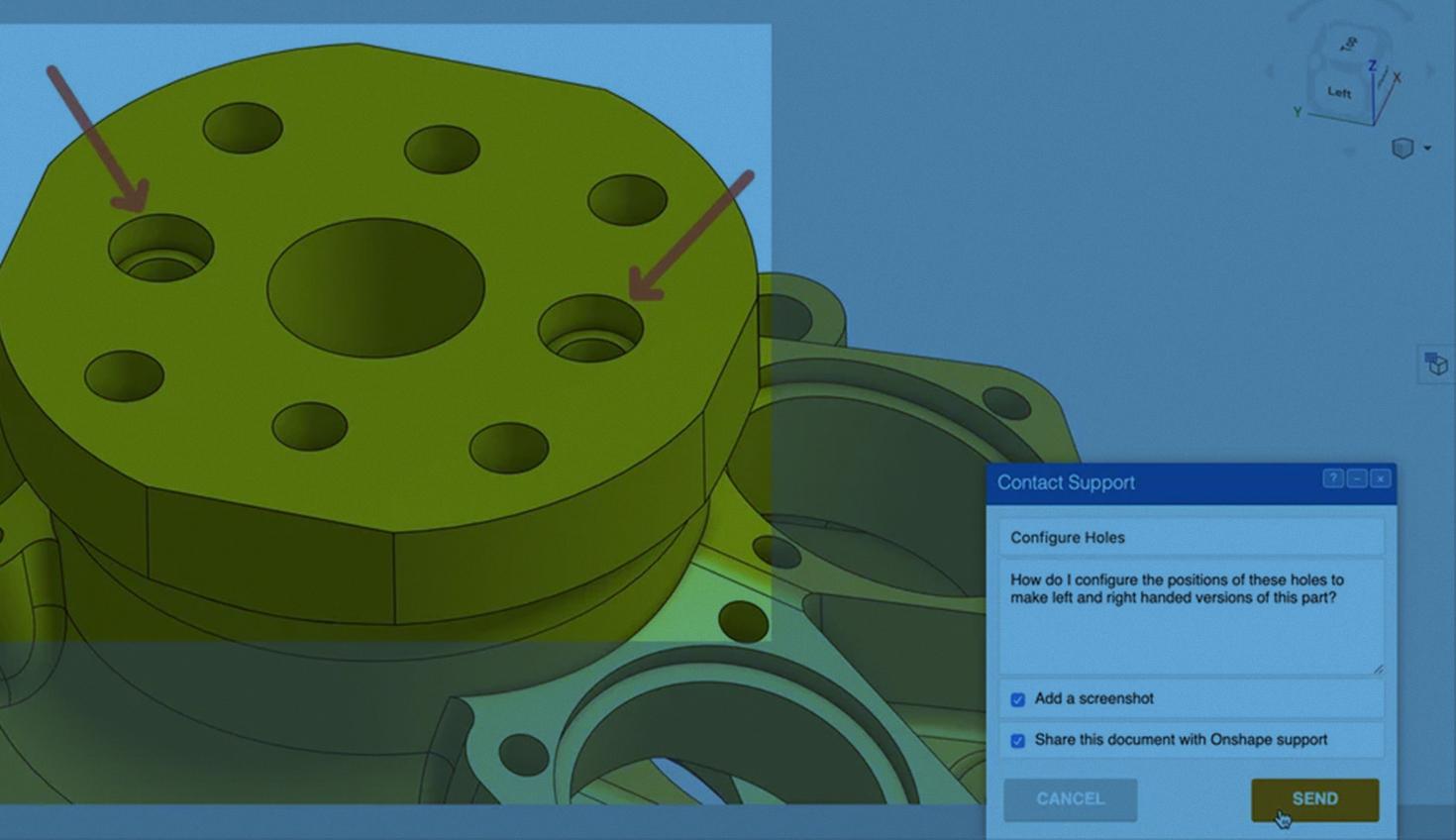Rotate view with the cube's left arrow

click(1270, 71)
